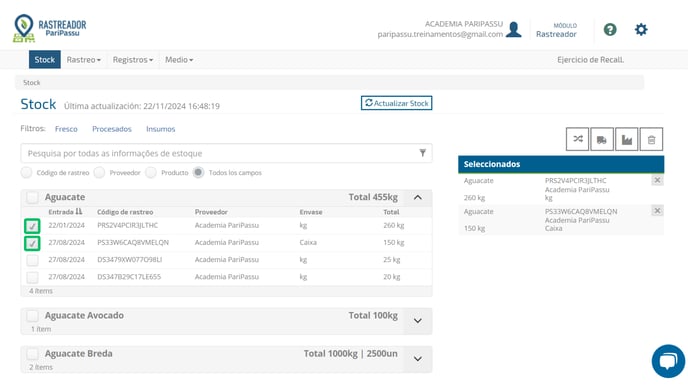Check the Aguacate Avocado group checkbox
Image resolution: width=688 pixels, height=387 pixels.
tap(32, 315)
